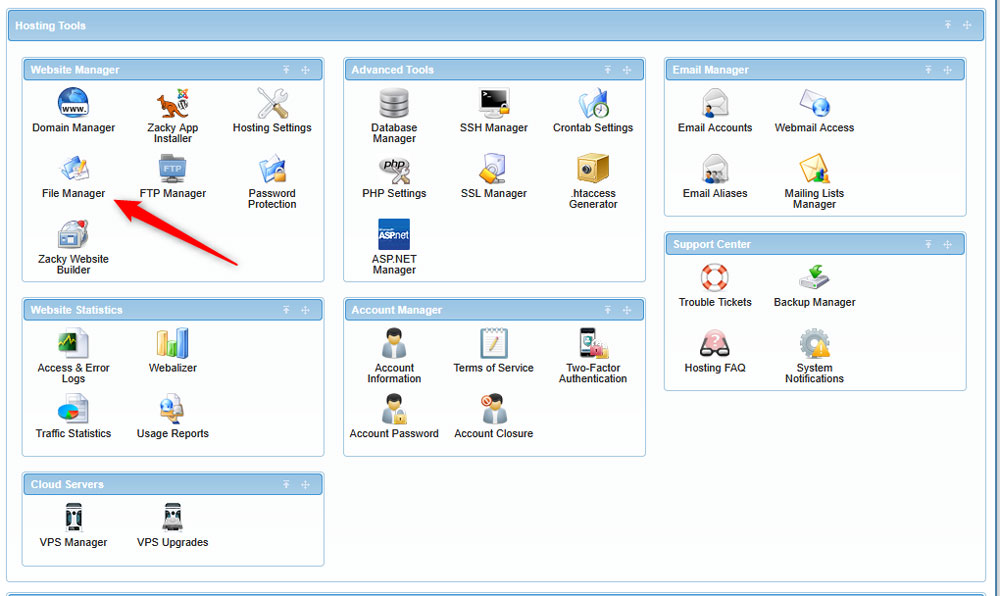Grab the Advanced Tools panel move handle
The width and height of the screenshot is (1000, 596).
click(627, 70)
